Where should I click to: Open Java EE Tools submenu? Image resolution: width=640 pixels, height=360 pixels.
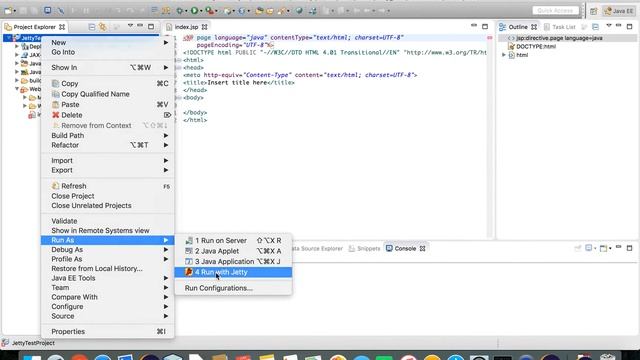(x=108, y=278)
